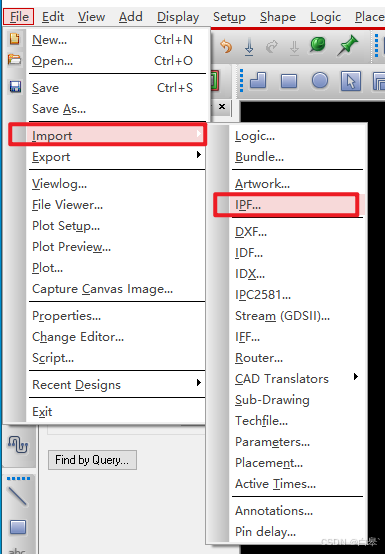Open Plot Setup... from File menu
The image size is (385, 554).
[117, 225]
